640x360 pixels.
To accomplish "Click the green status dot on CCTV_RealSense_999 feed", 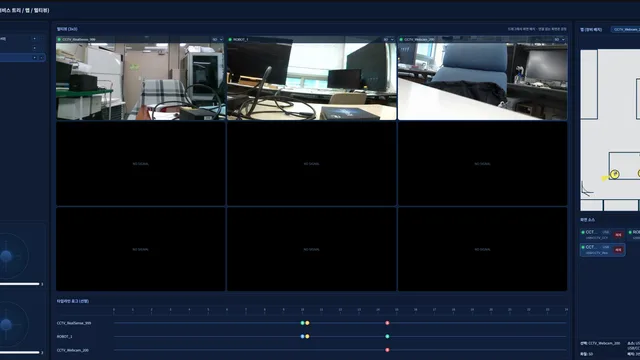I will click(59, 40).
